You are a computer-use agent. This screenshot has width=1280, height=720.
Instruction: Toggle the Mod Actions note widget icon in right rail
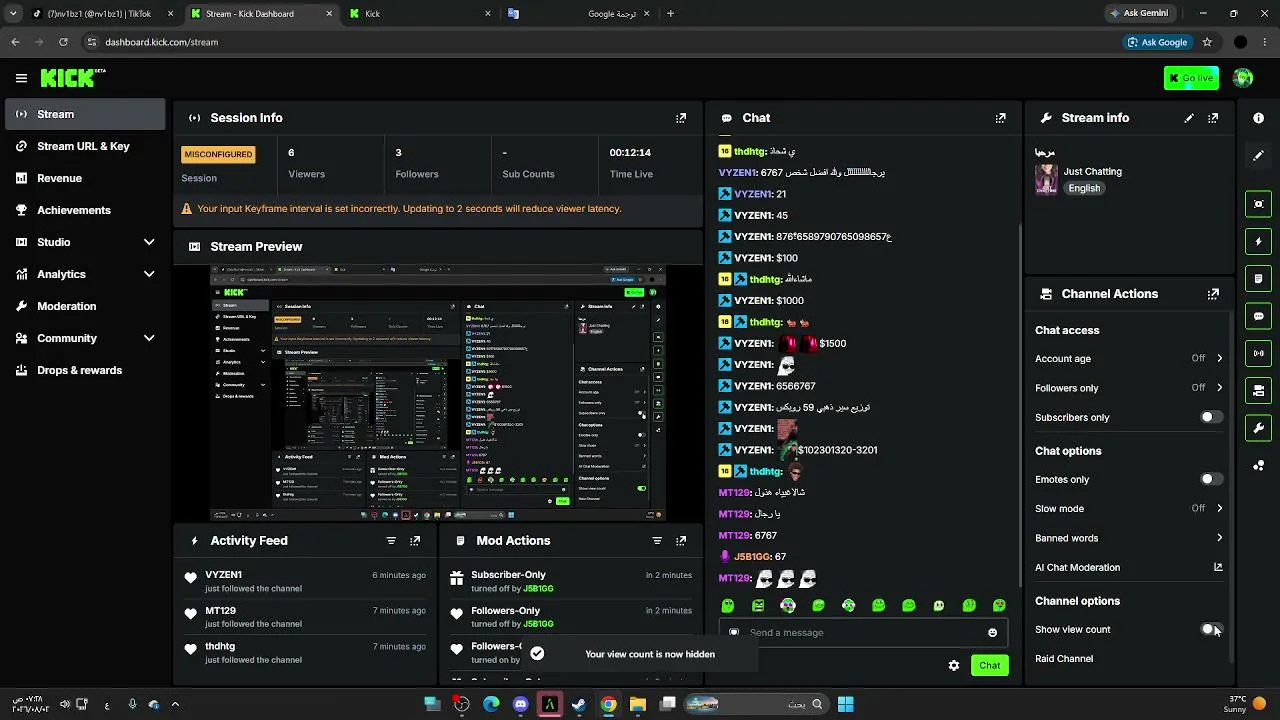1258,278
